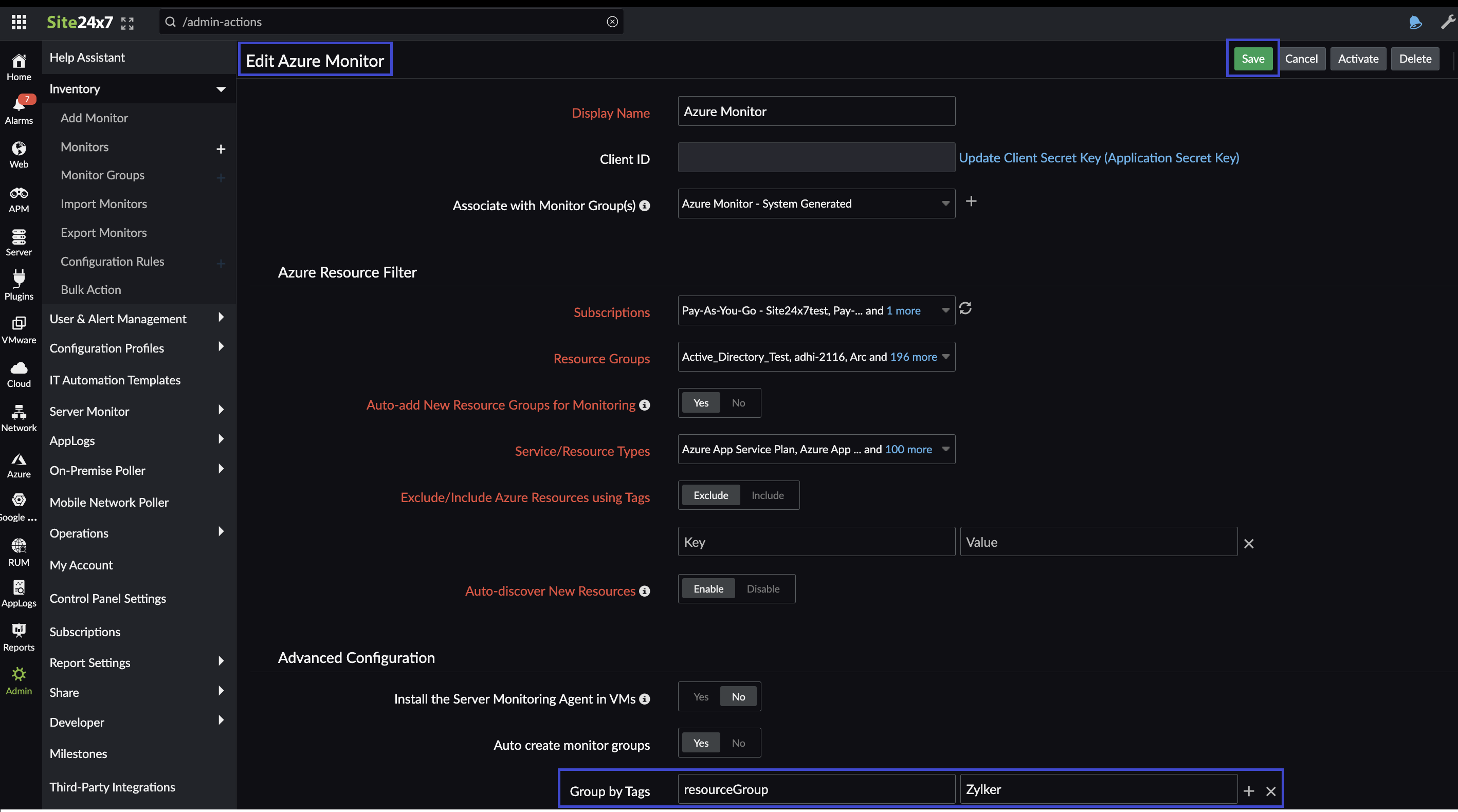Select Exclude for Azure Resources tags
Viewport: 1458px width, 812px height.
[711, 495]
